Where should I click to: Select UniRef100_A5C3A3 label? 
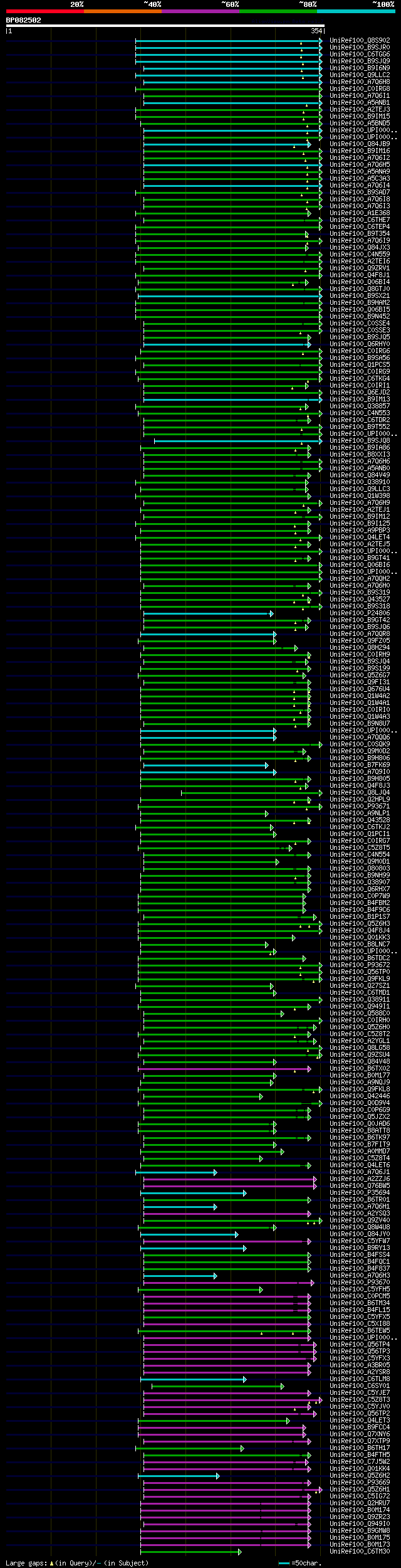(x=360, y=179)
